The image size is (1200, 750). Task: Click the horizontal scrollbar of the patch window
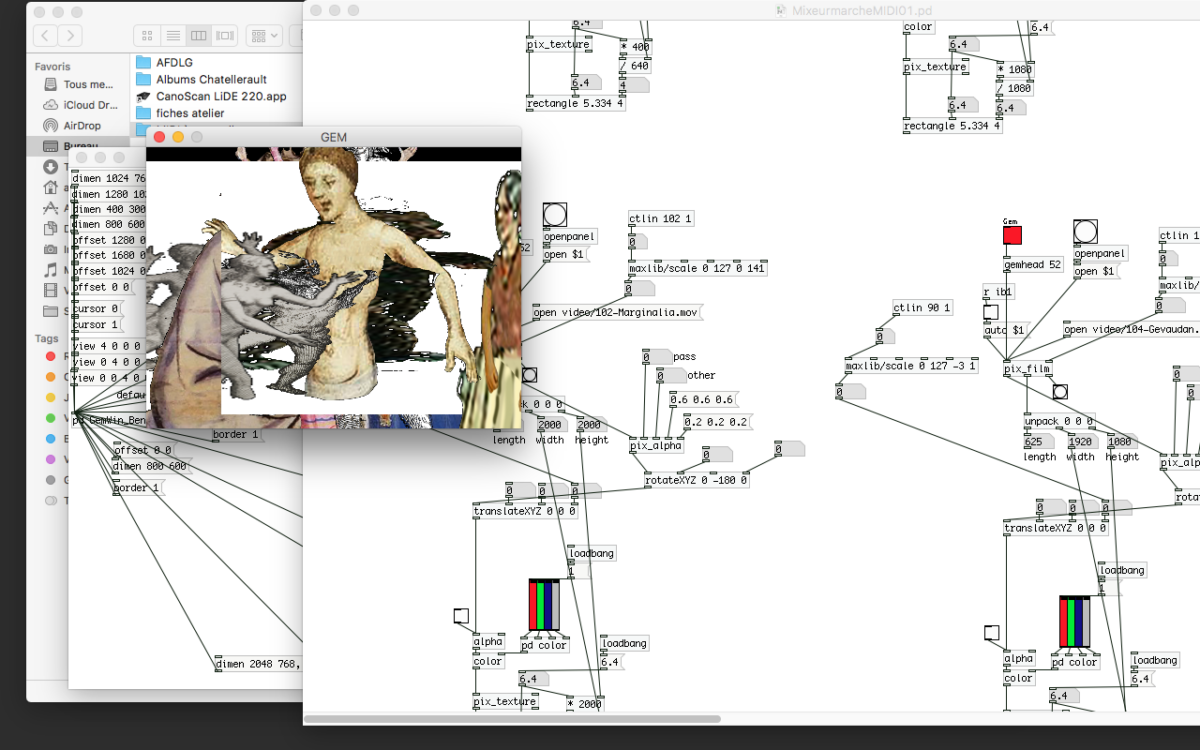point(512,719)
